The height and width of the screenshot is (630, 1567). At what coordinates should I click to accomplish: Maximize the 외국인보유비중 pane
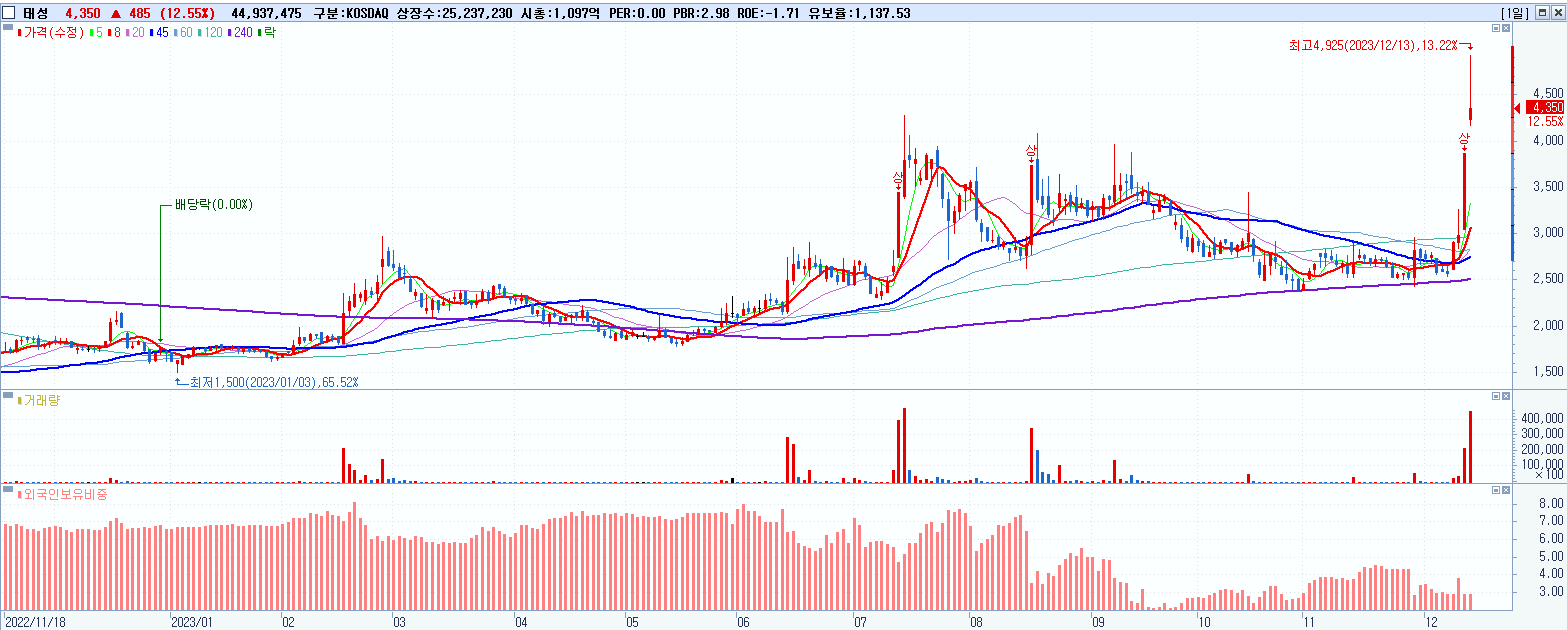(x=1496, y=490)
